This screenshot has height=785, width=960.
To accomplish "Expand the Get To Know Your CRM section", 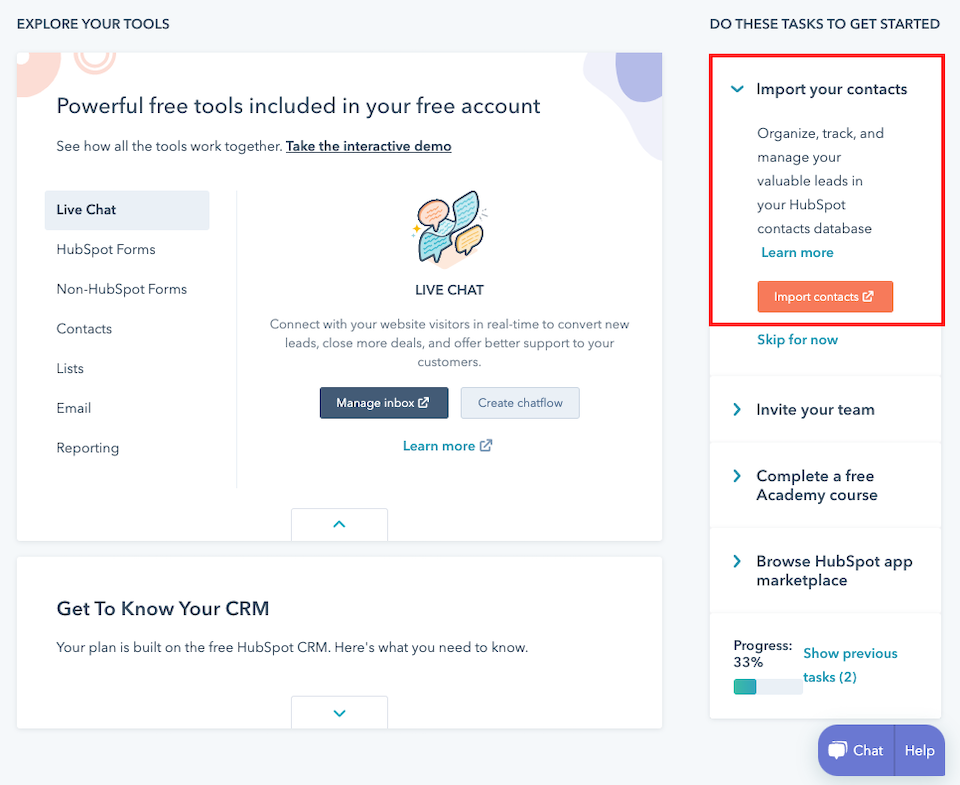I will [339, 712].
